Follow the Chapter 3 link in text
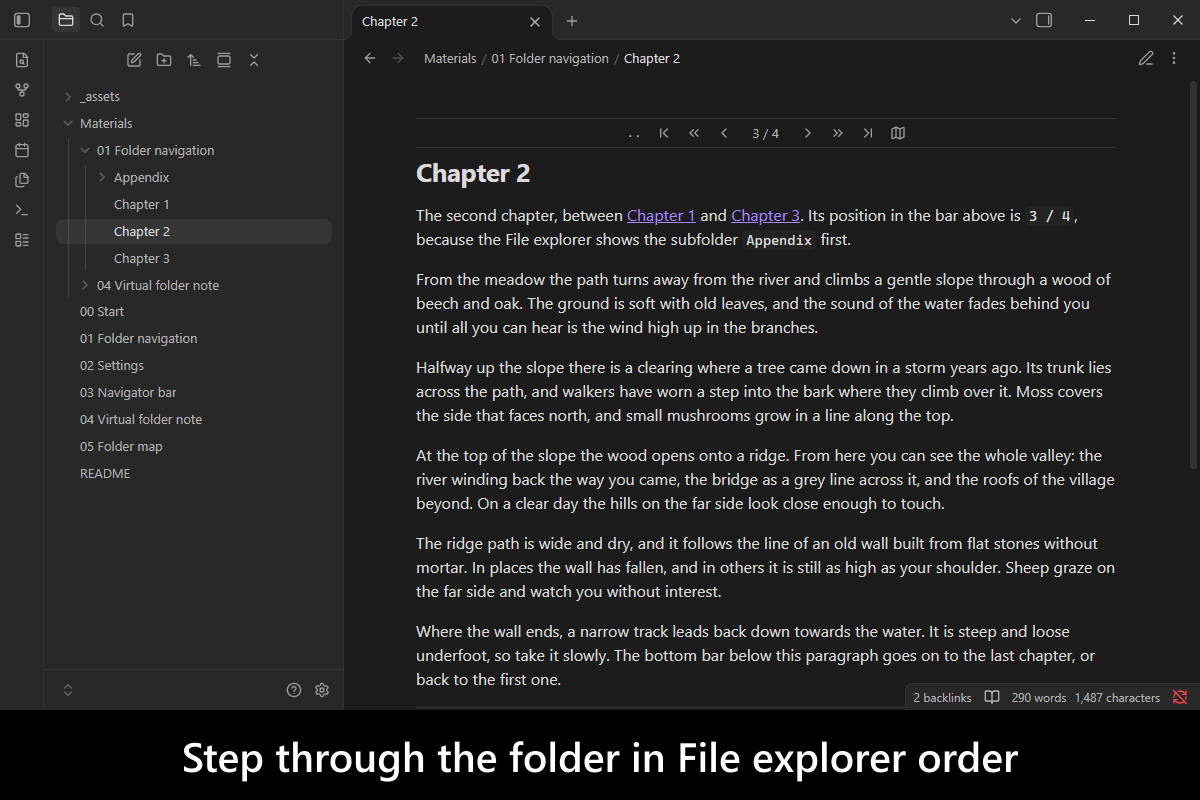Screen dimensions: 1200x800 pos(765,215)
